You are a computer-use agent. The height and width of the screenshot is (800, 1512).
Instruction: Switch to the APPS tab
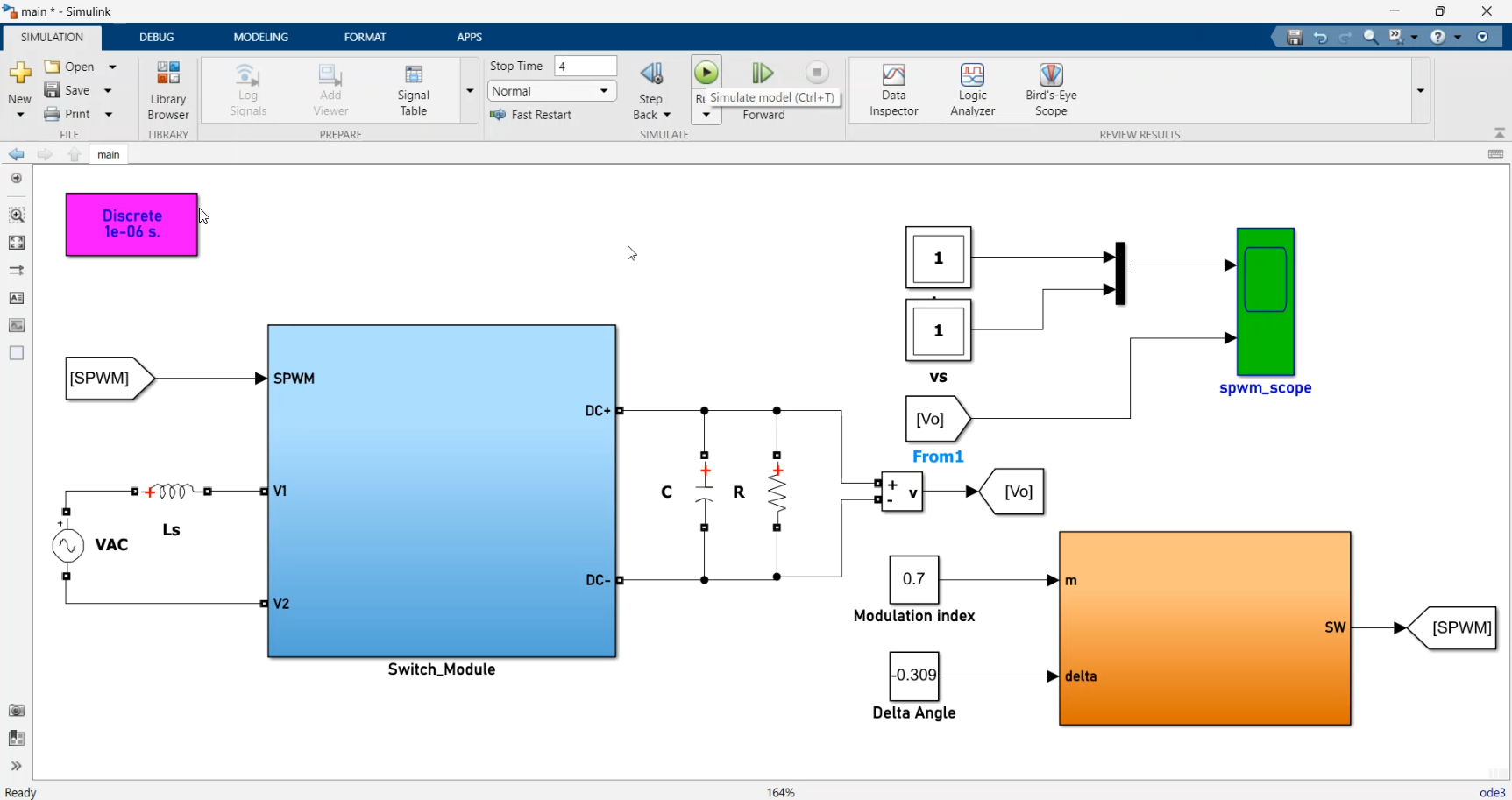(470, 37)
